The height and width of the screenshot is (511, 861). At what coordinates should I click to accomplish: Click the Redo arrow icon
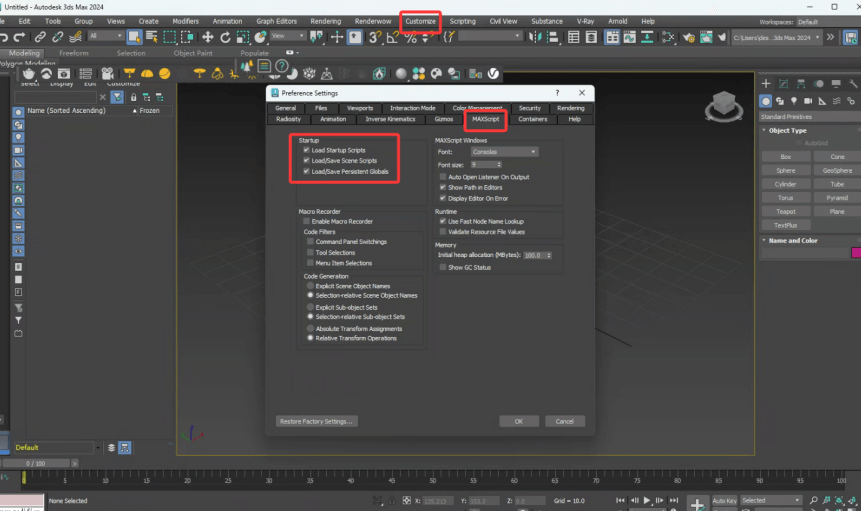19,37
